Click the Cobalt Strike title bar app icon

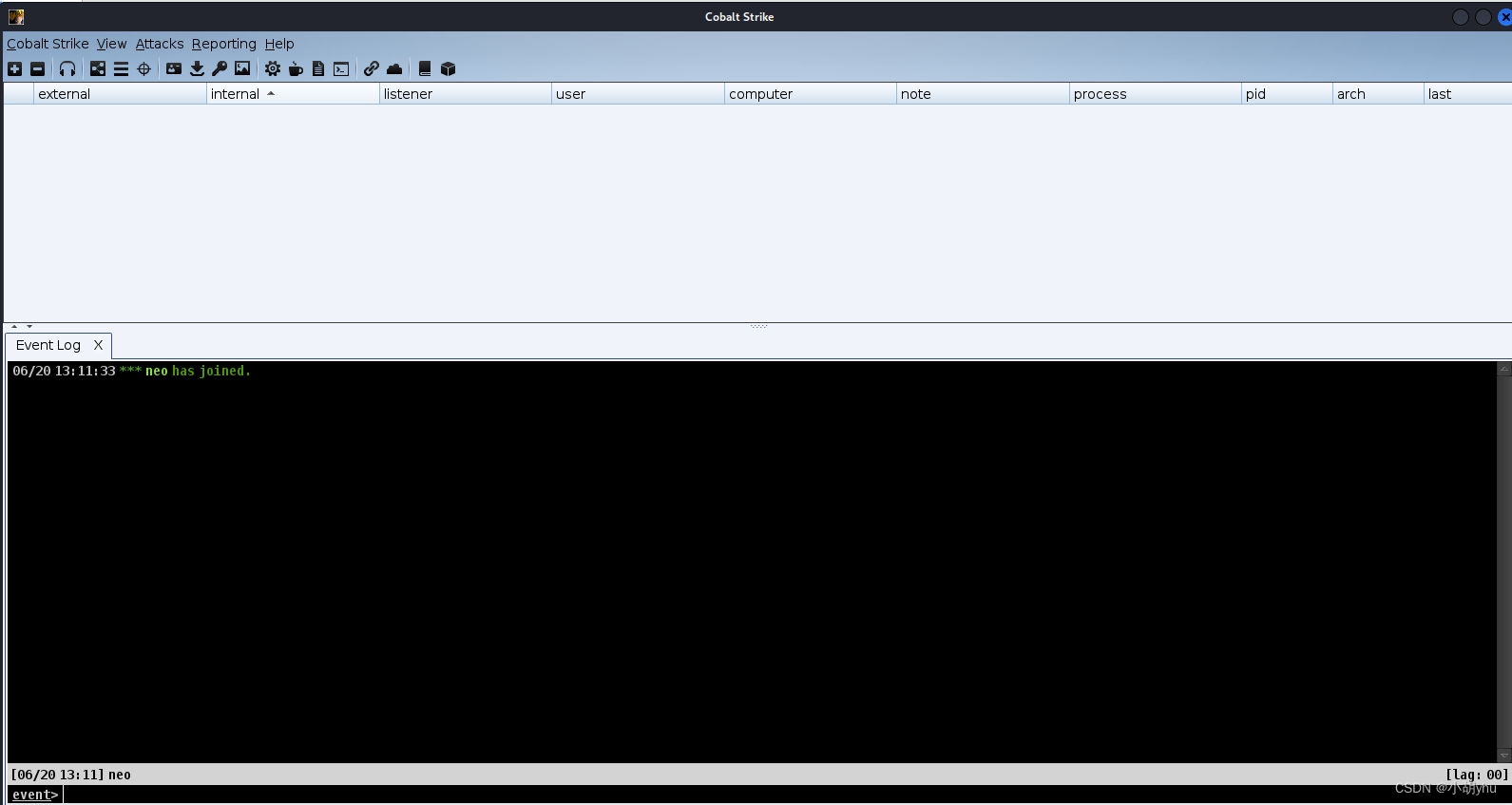pos(16,16)
